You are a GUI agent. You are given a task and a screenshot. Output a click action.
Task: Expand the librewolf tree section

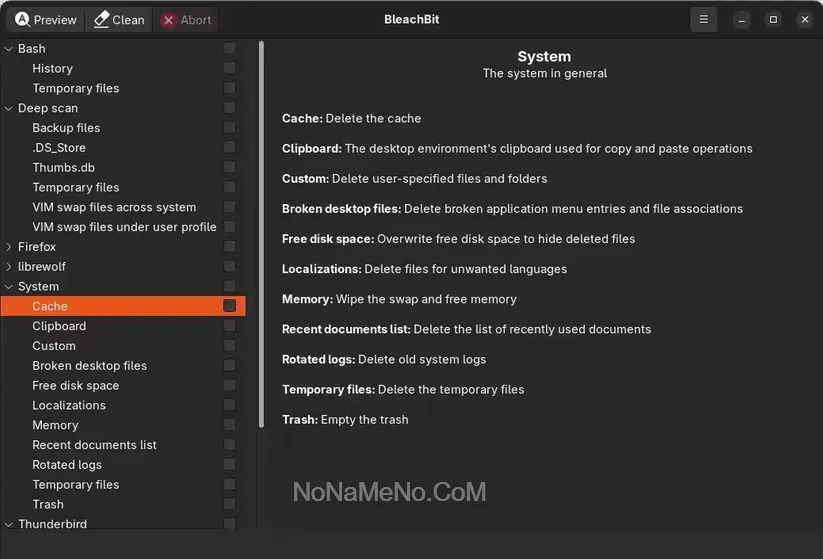9,267
